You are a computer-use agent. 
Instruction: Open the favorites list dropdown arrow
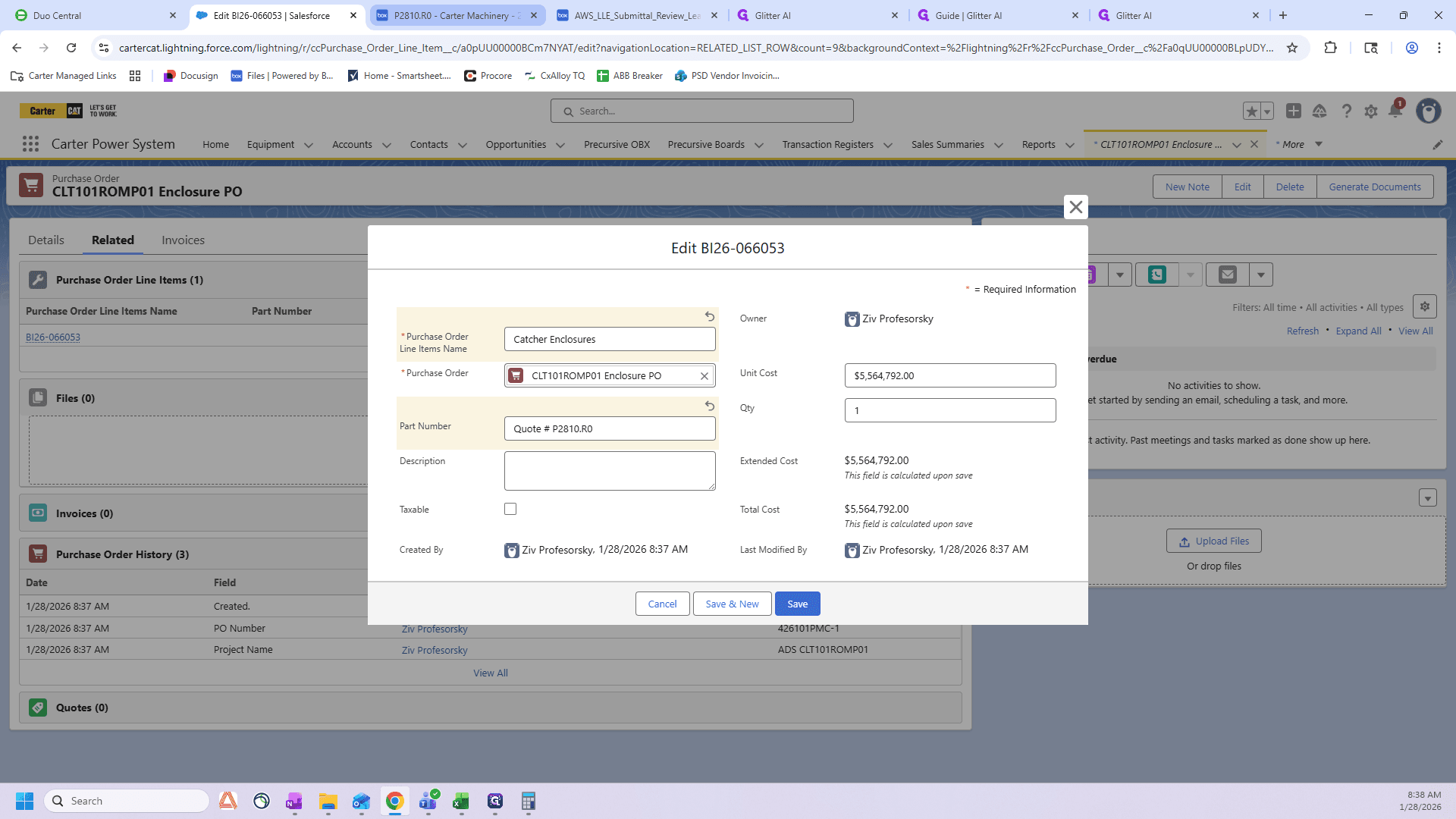pos(1267,111)
